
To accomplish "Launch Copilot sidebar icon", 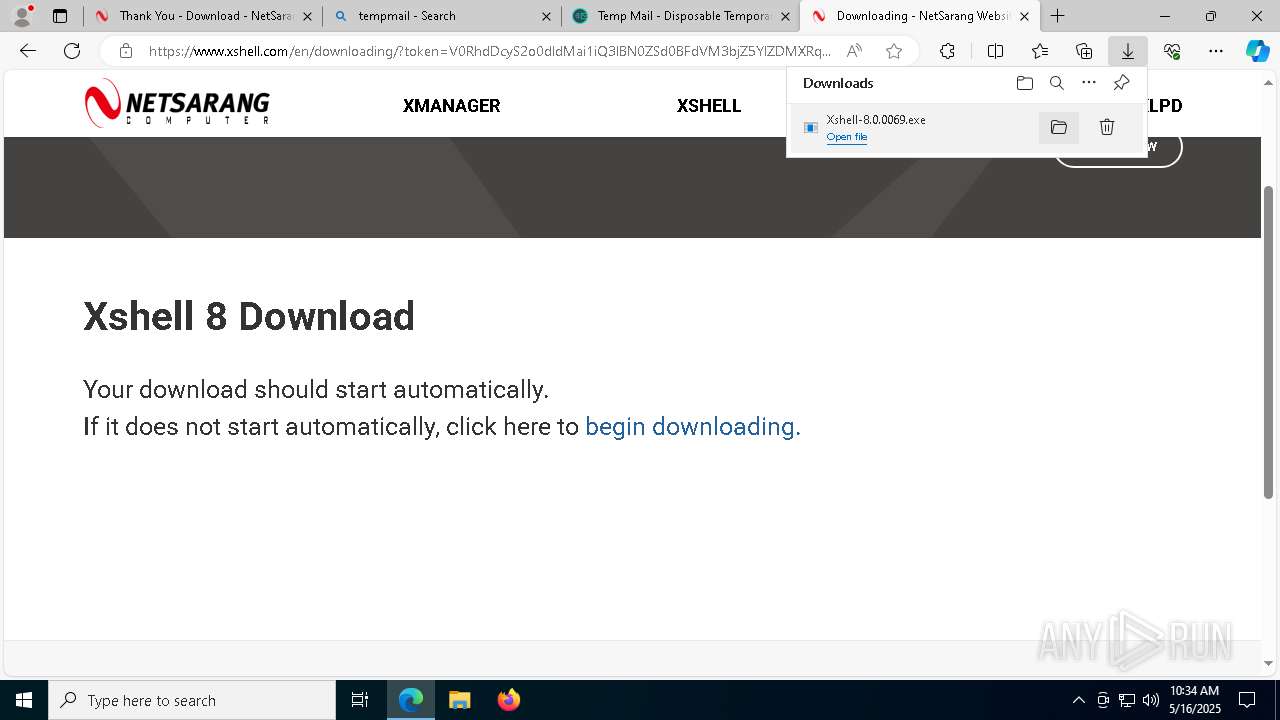I will point(1257,51).
